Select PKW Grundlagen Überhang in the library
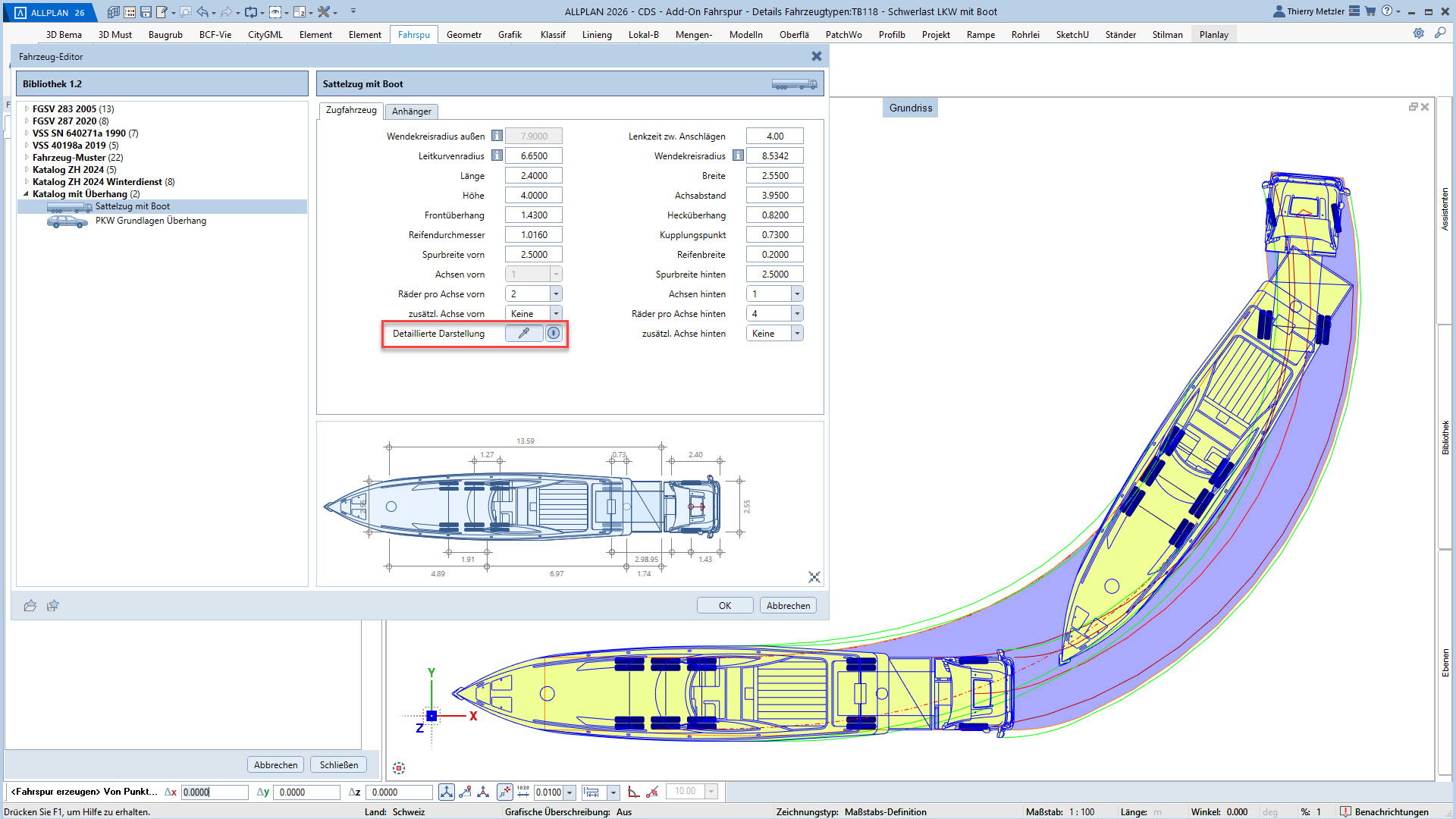 click(x=150, y=221)
